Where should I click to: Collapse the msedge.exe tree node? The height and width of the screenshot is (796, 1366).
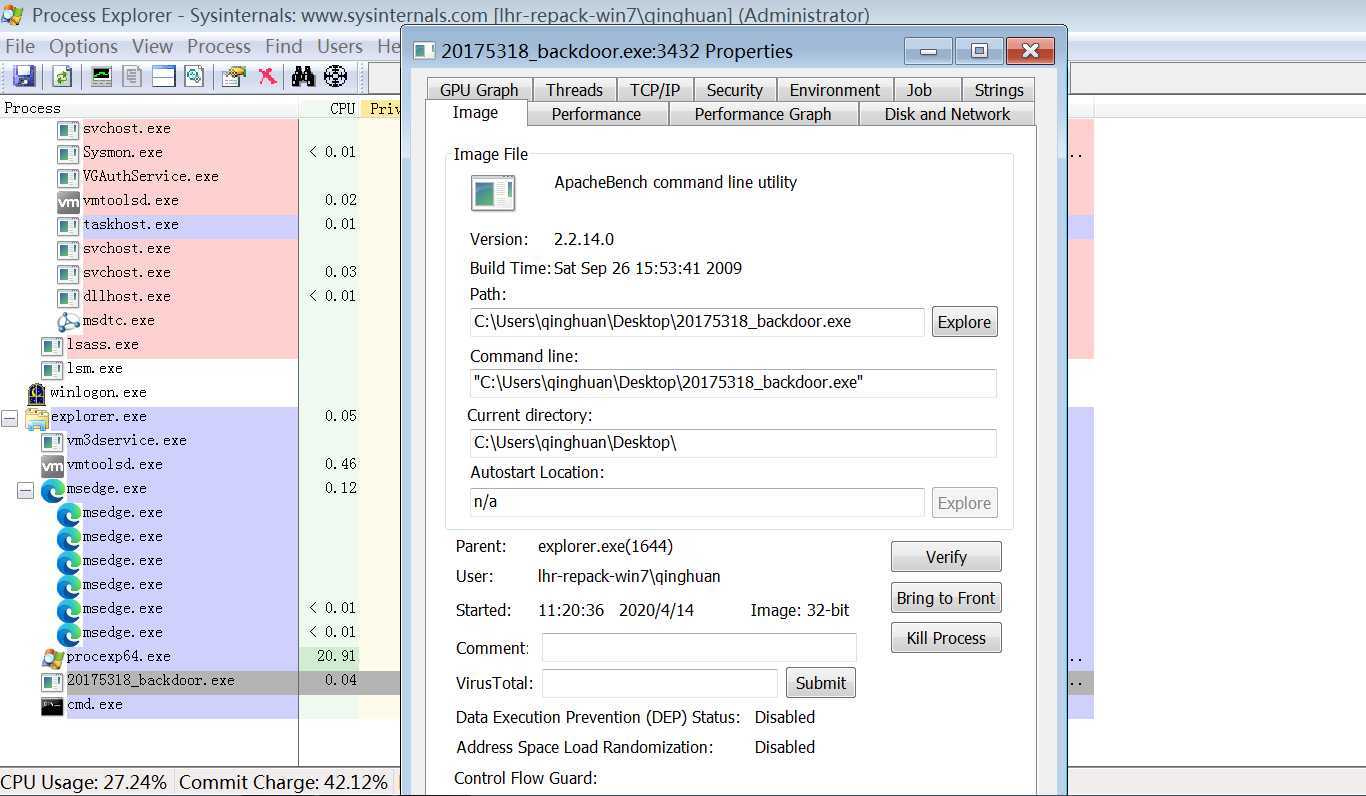[25, 489]
